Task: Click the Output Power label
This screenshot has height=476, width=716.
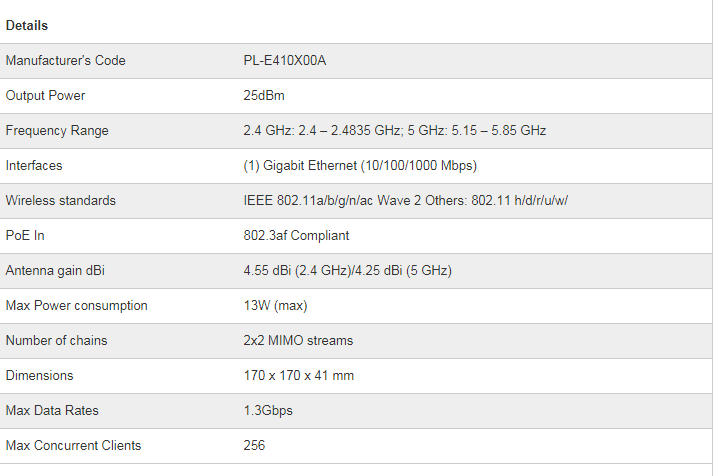Action: [46, 96]
